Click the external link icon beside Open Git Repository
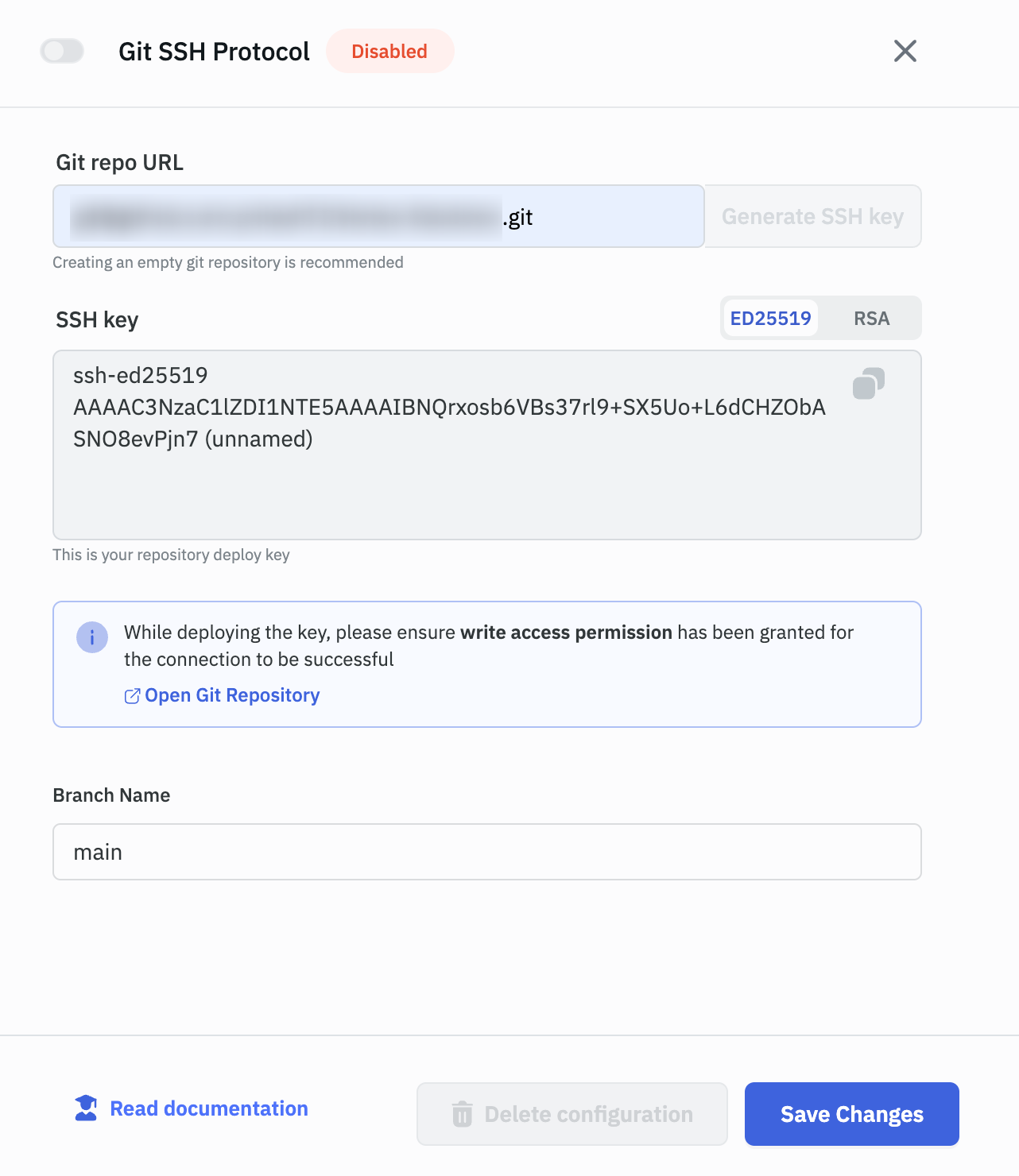The width and height of the screenshot is (1019, 1176). coord(132,695)
